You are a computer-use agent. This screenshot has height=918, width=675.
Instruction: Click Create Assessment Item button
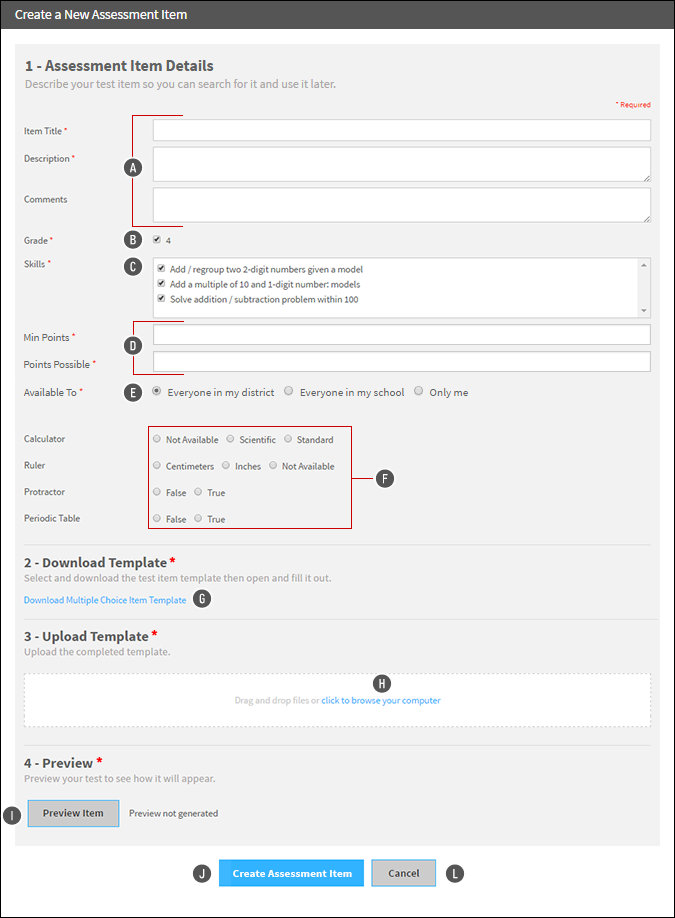[x=292, y=873]
